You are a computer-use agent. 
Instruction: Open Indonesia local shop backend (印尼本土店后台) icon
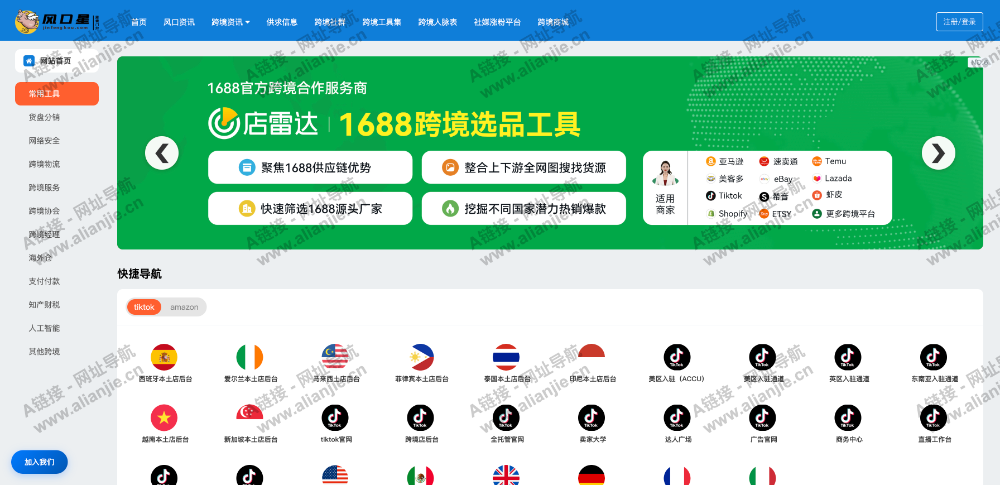pyautogui.click(x=591, y=357)
